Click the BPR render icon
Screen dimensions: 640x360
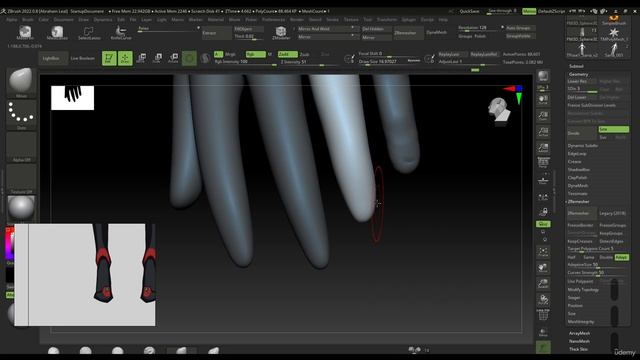543,76
